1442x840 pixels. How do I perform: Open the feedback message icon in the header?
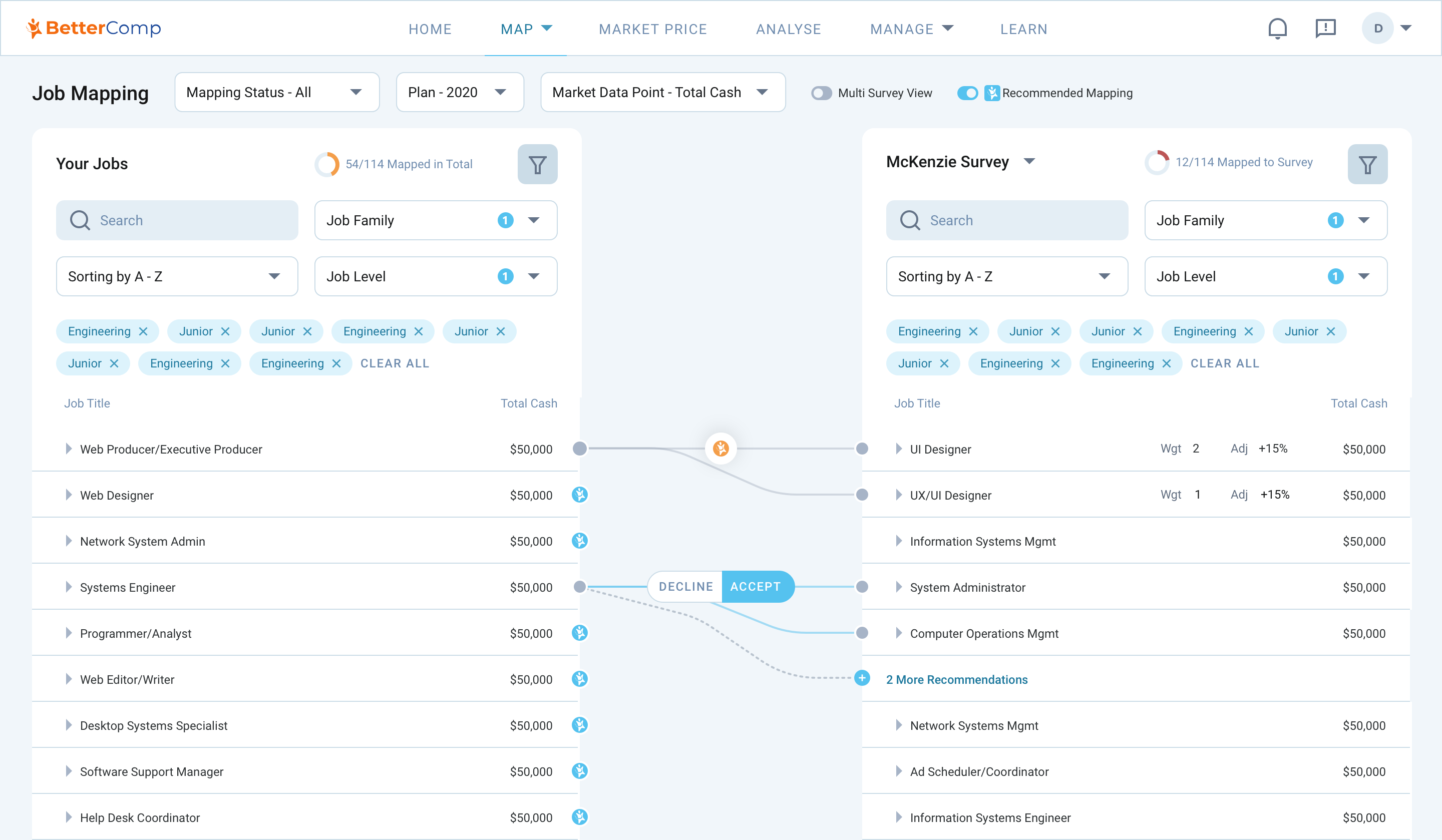click(x=1326, y=28)
